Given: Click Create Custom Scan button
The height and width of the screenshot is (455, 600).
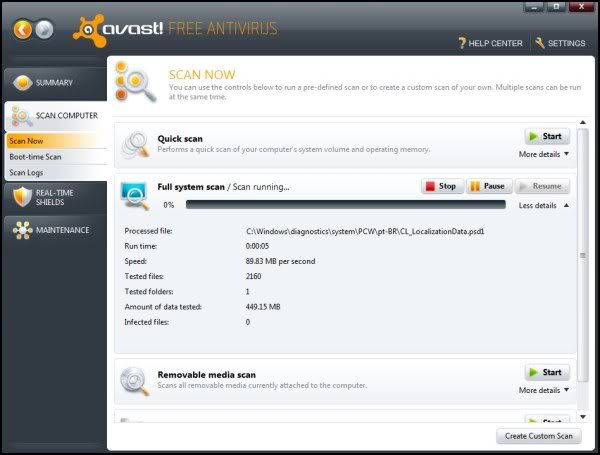Looking at the screenshot, I should [x=539, y=436].
